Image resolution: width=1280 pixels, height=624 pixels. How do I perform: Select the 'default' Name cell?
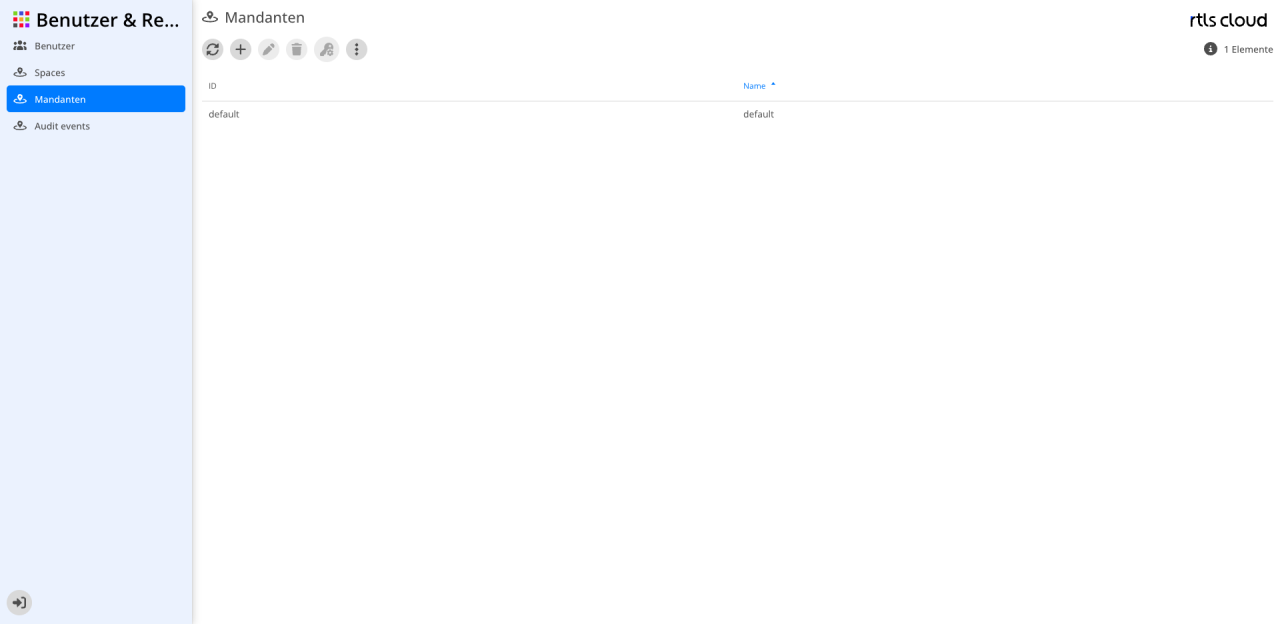758,114
